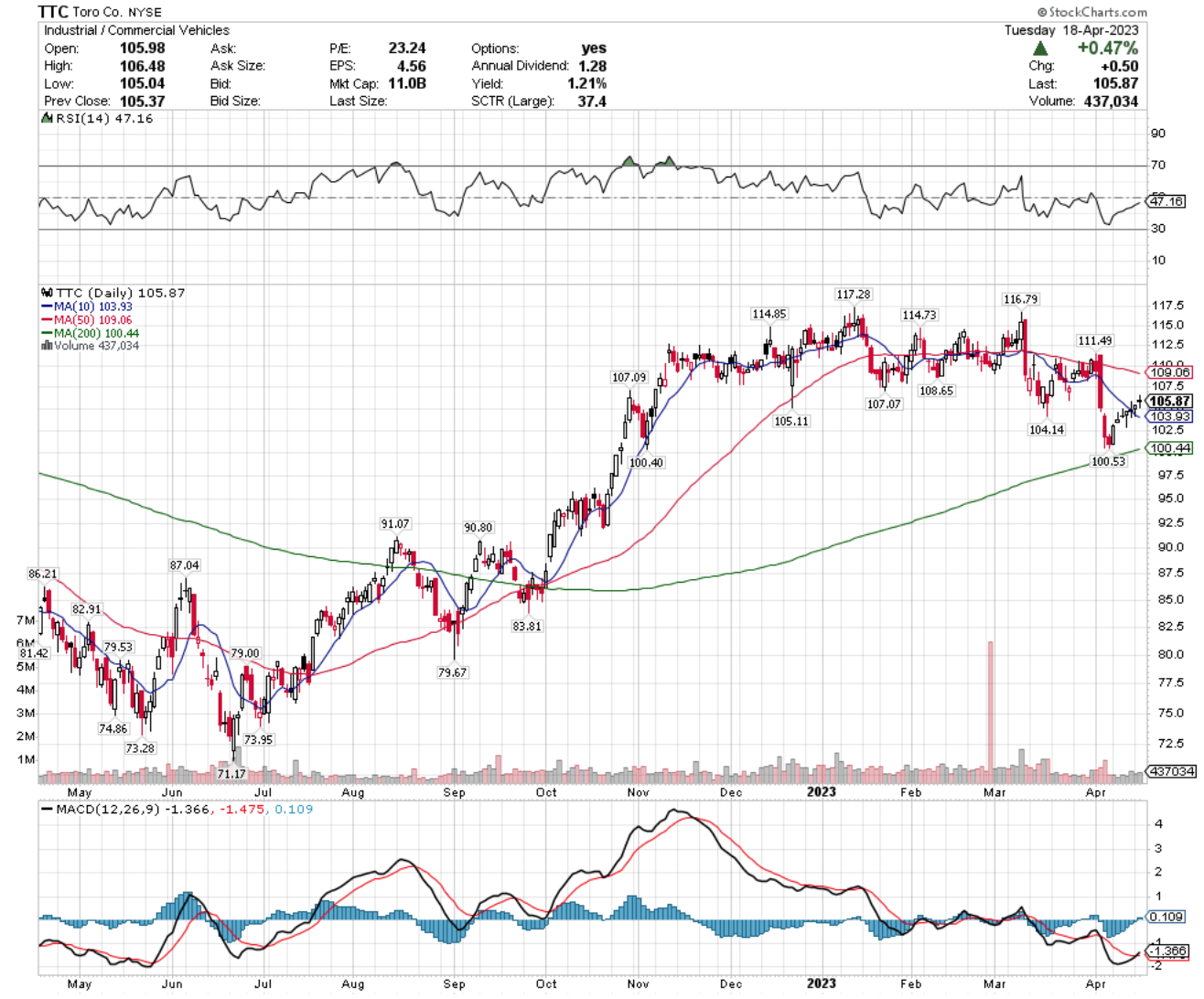
Task: Click the 117.28 price high label
Action: 853,295
